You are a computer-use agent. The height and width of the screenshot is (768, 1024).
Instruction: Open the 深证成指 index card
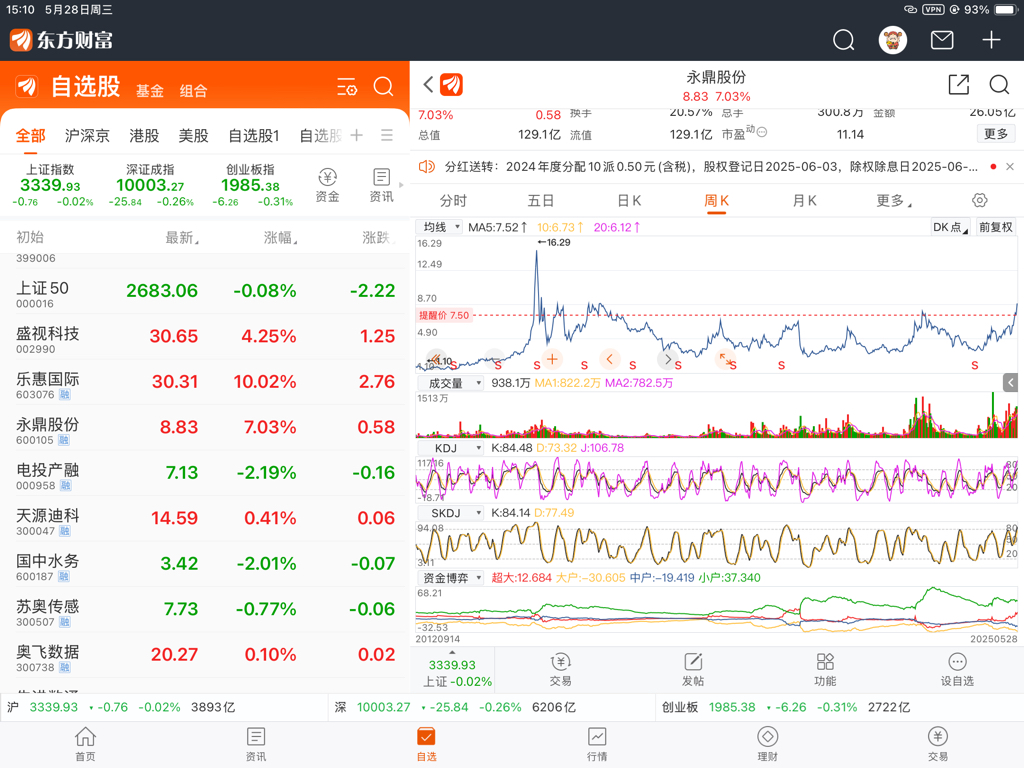click(x=150, y=185)
